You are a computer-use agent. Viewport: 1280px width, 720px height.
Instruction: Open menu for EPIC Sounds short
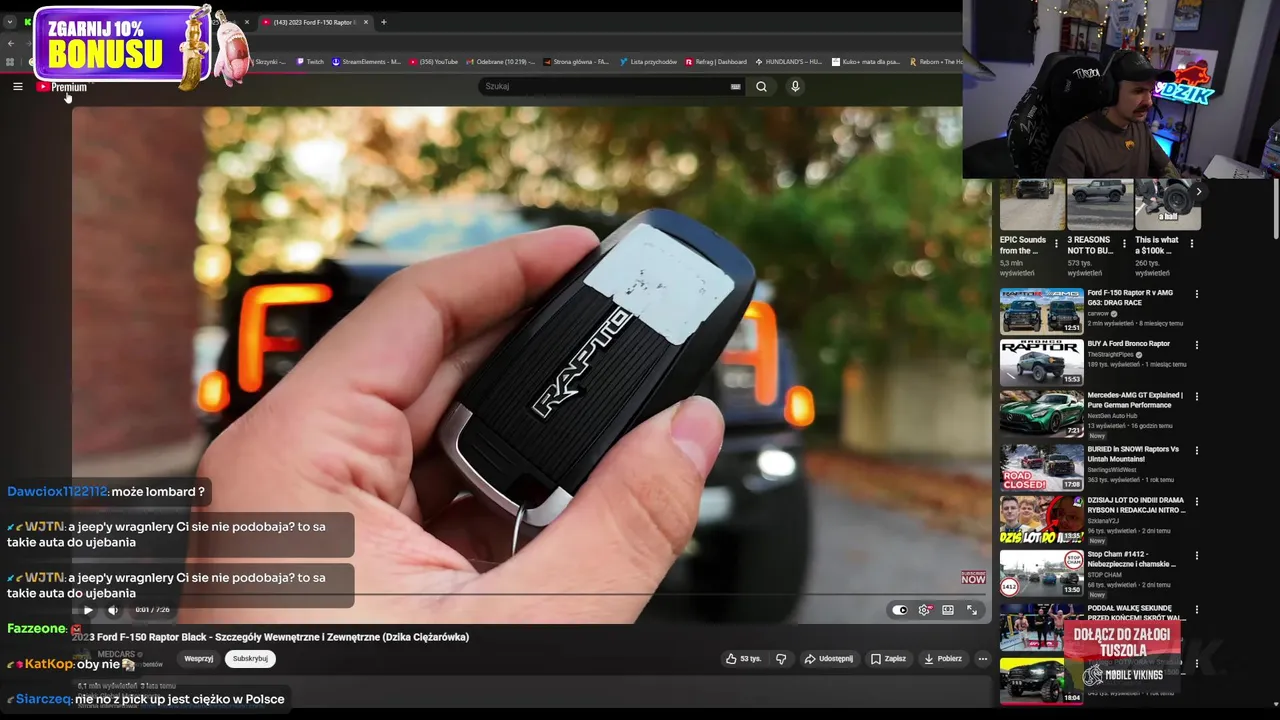click(1056, 244)
